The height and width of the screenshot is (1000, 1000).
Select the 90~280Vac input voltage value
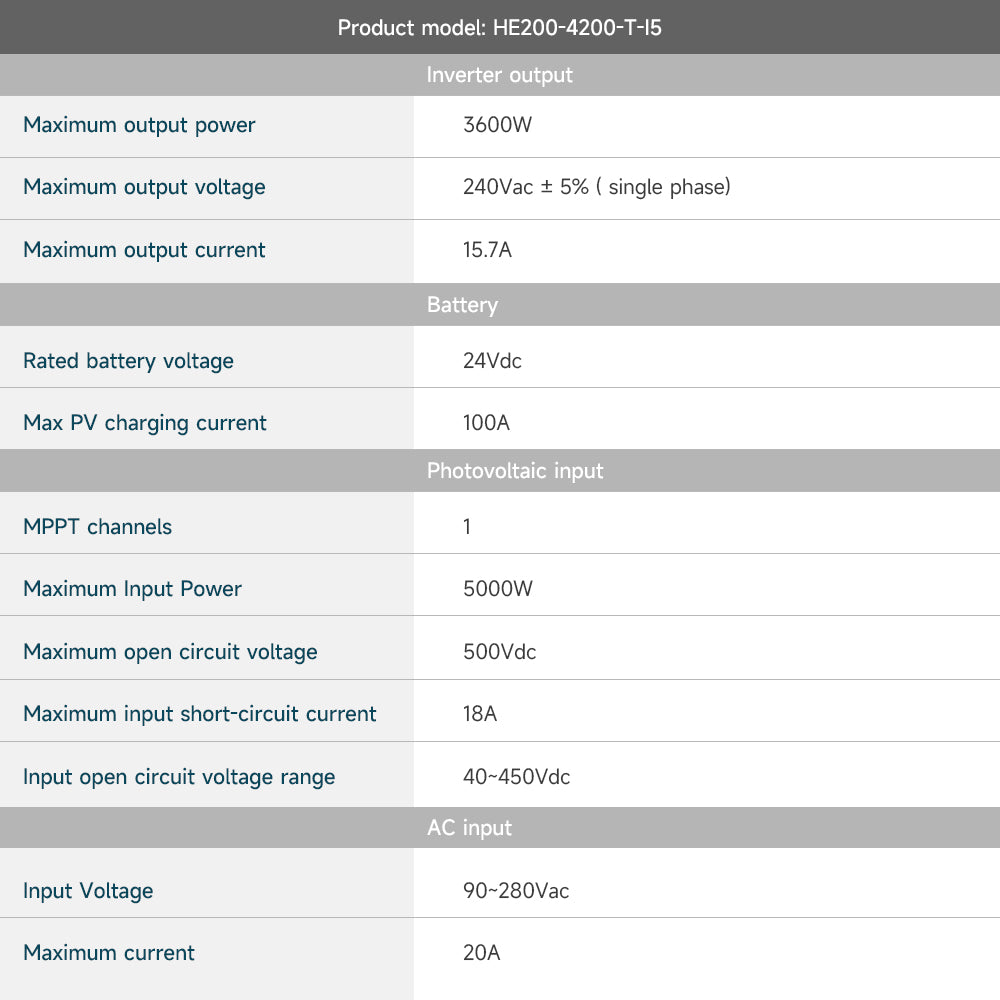click(x=515, y=889)
